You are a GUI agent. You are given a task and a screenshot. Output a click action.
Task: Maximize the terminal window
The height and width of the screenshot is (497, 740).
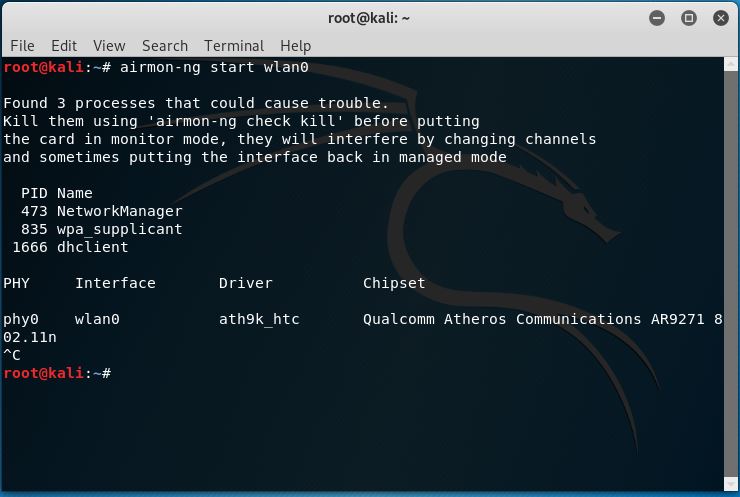[x=689, y=18]
